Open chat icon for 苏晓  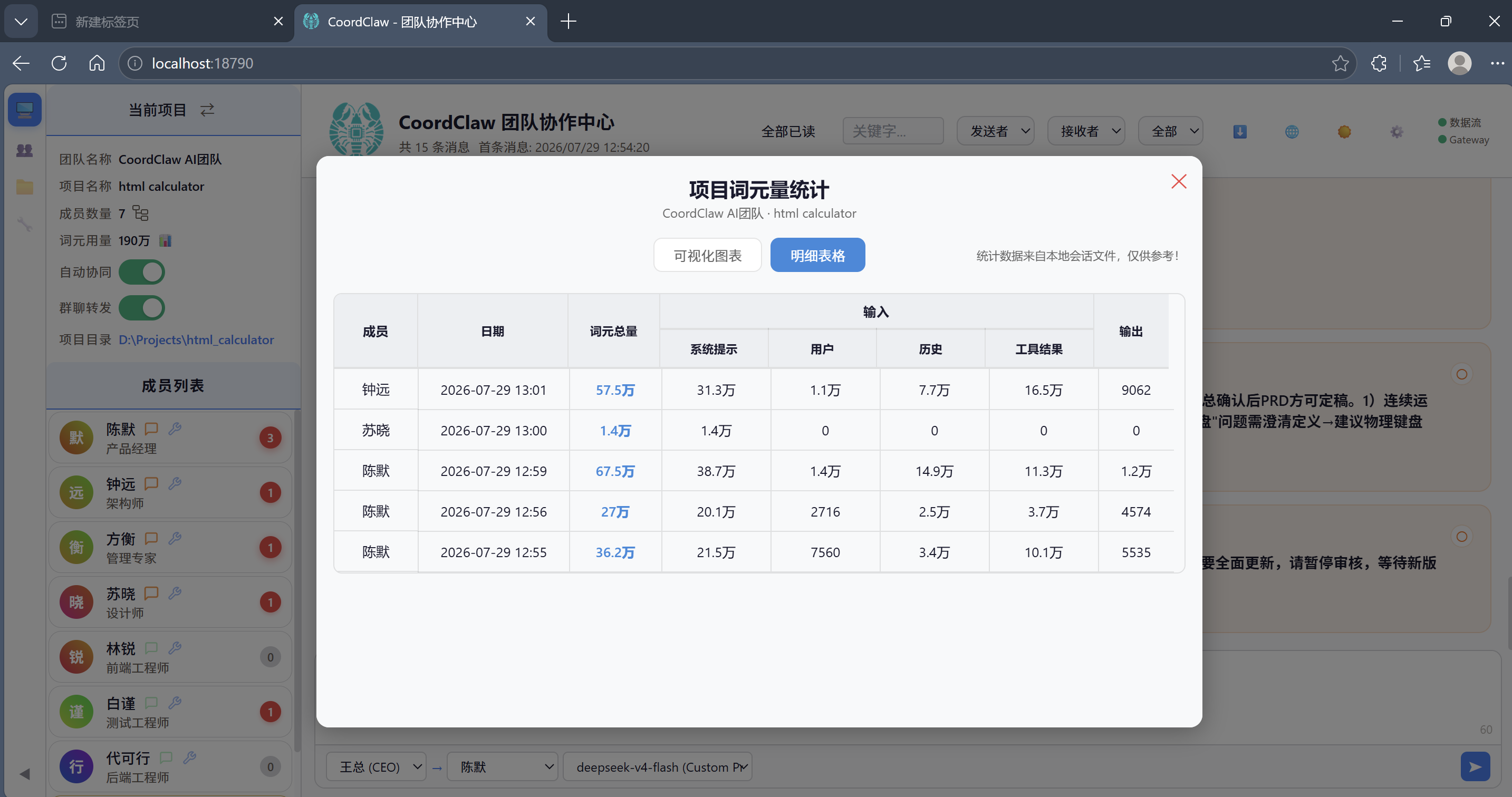151,593
